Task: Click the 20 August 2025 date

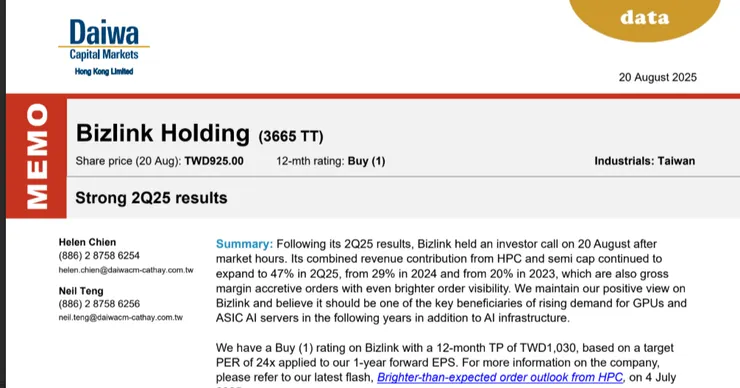Action: [x=657, y=77]
